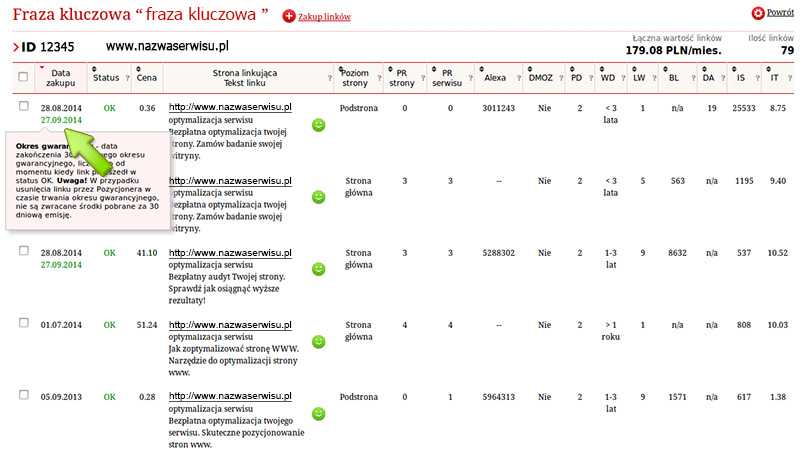Image resolution: width=800 pixels, height=459 pixels.
Task: Open the www.nazwaserwisu.pl link in the 01.07.2014 row
Action: tap(229, 324)
